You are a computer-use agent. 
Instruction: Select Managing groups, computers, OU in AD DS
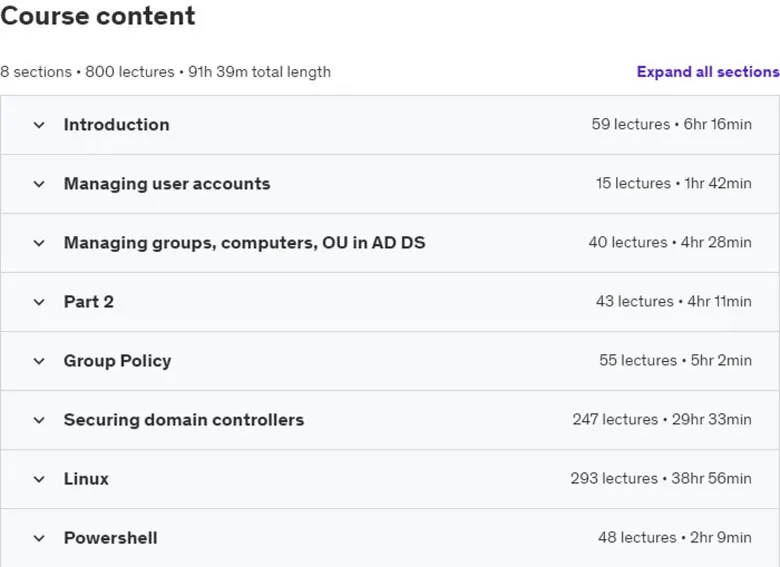[x=245, y=243]
